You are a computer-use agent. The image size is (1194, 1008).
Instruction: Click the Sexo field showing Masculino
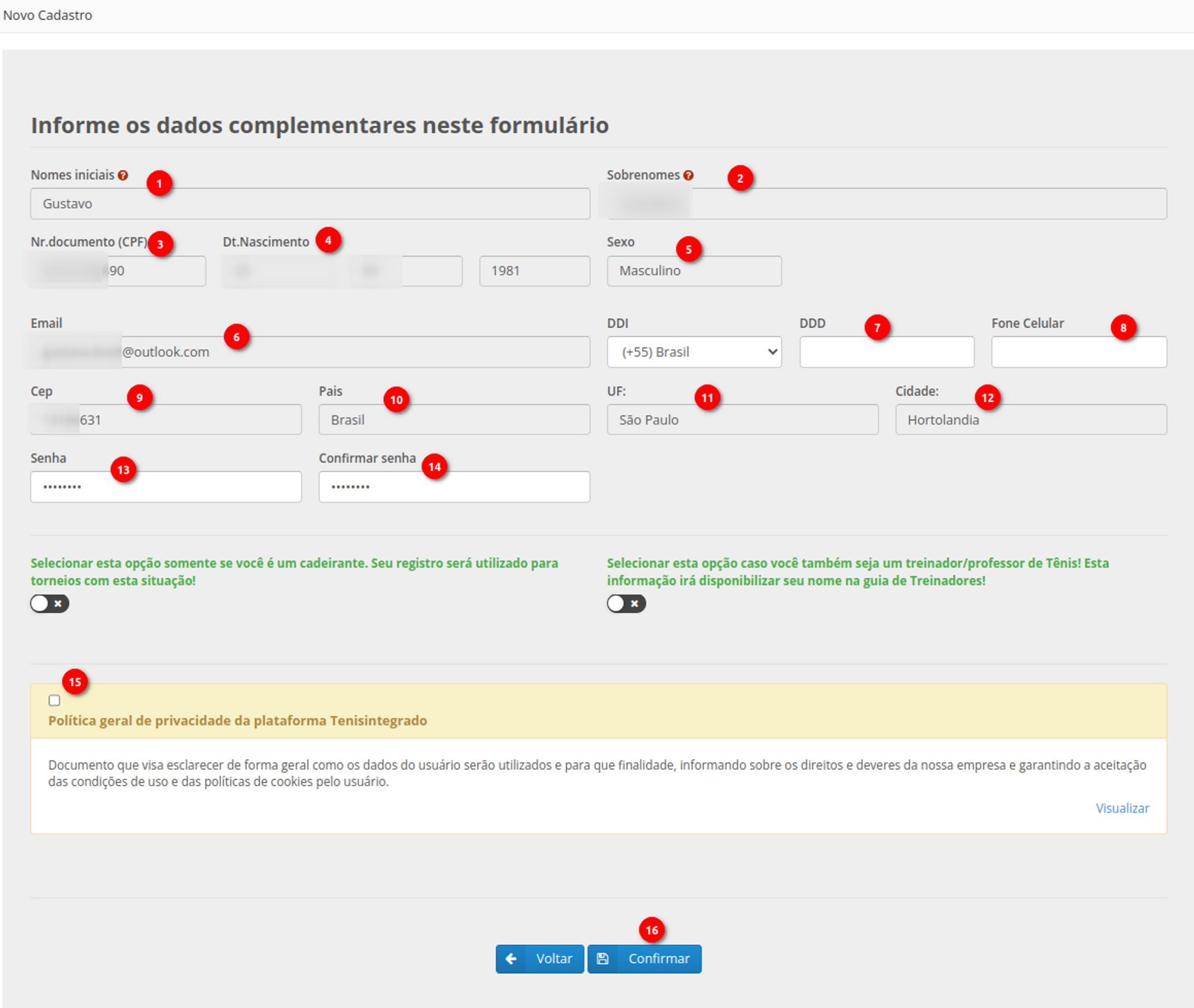coord(694,271)
